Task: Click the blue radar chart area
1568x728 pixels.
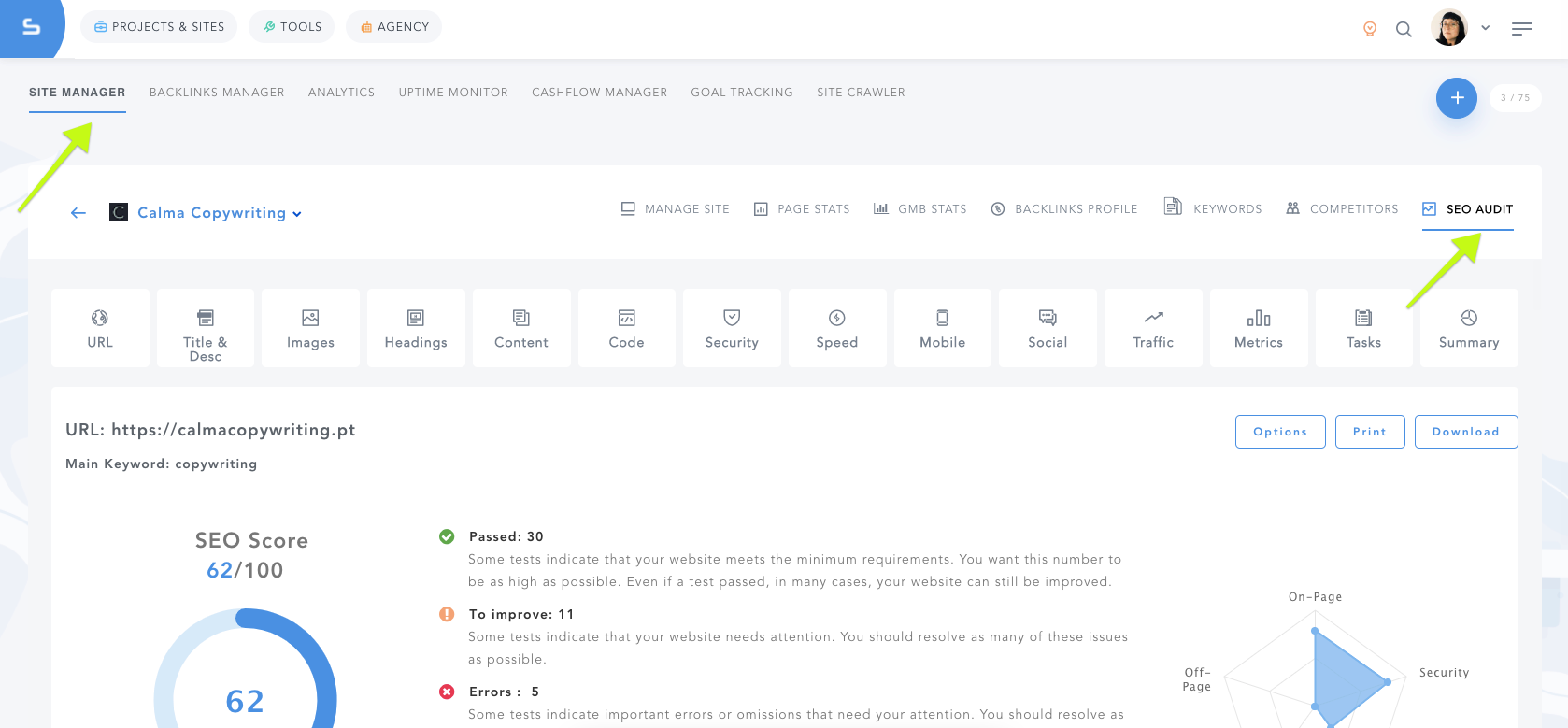Action: click(1341, 682)
